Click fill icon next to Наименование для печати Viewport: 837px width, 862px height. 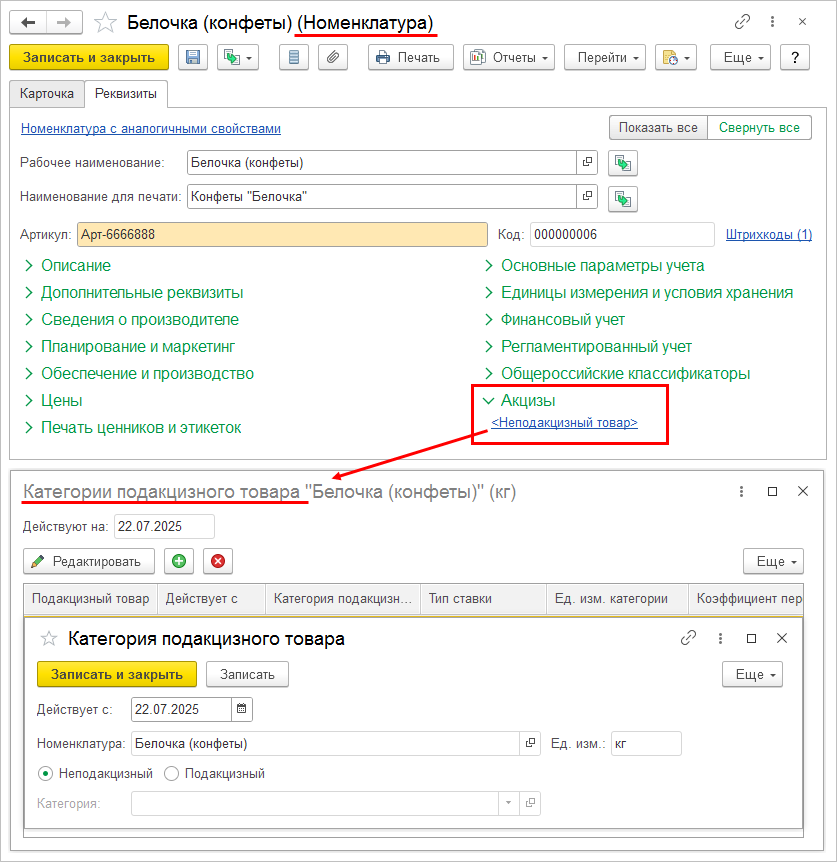coord(623,199)
